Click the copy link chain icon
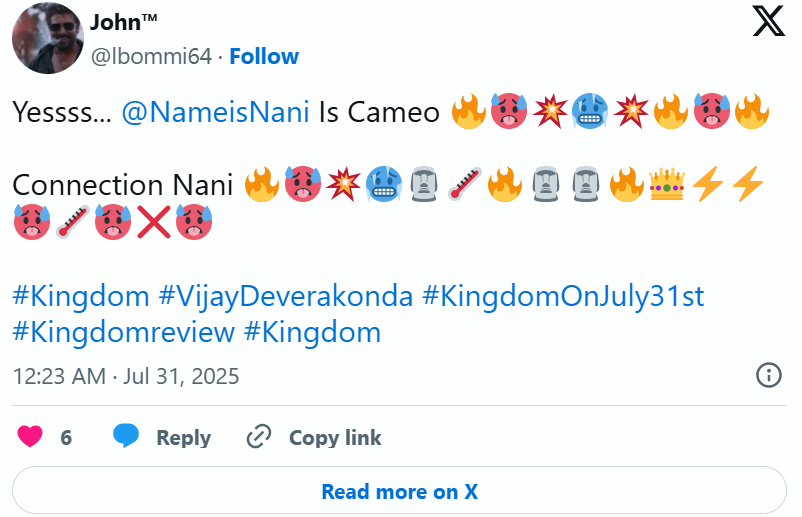 [259, 437]
